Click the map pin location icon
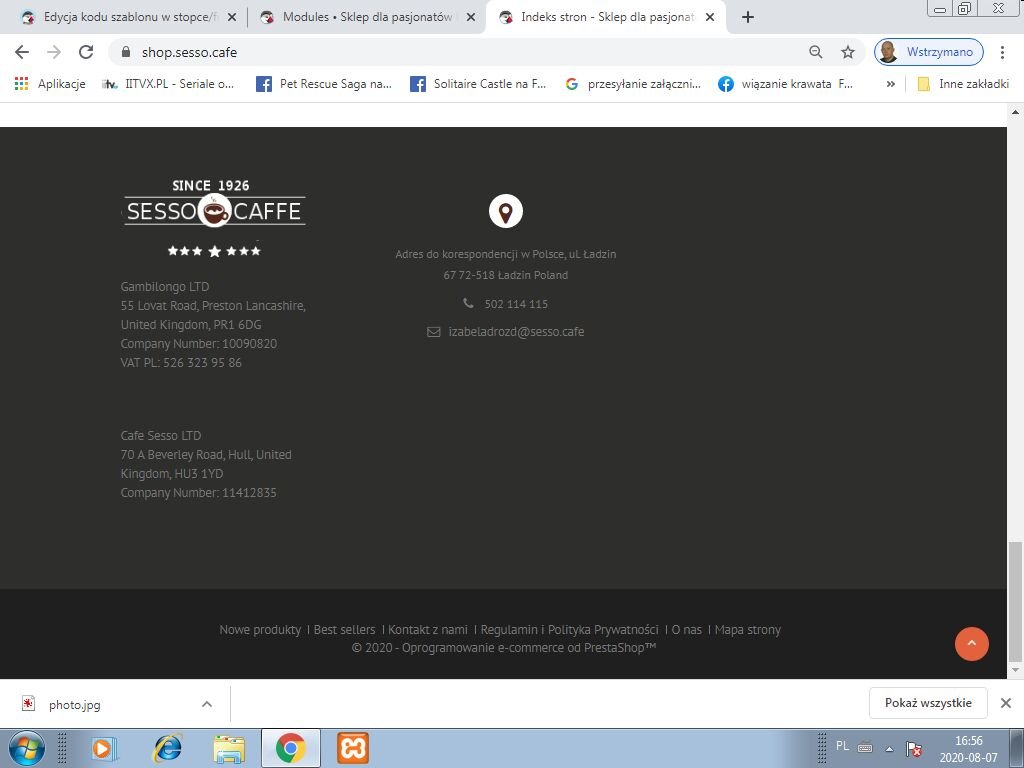Screen dimensions: 1024x768 (x=505, y=211)
